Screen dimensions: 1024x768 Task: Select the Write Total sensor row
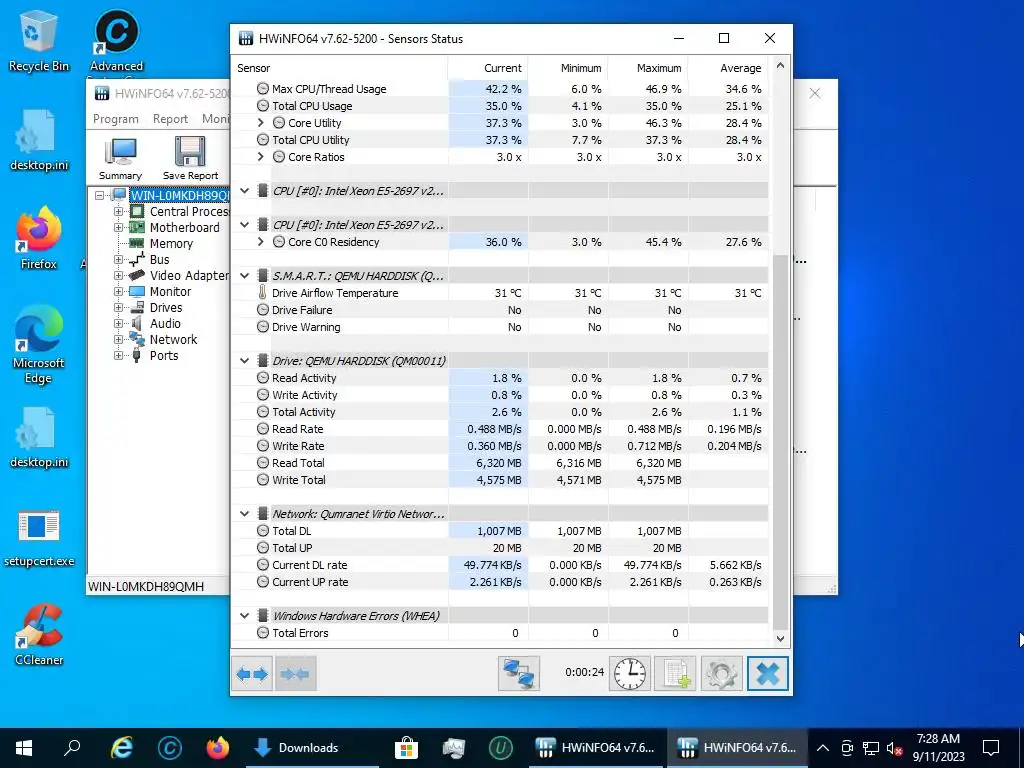click(500, 480)
